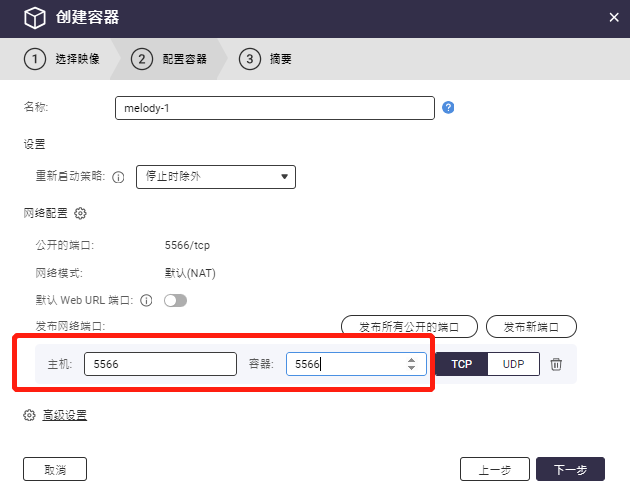This screenshot has width=630, height=494.
Task: Click the network configuration gear icon
Action: click(81, 213)
